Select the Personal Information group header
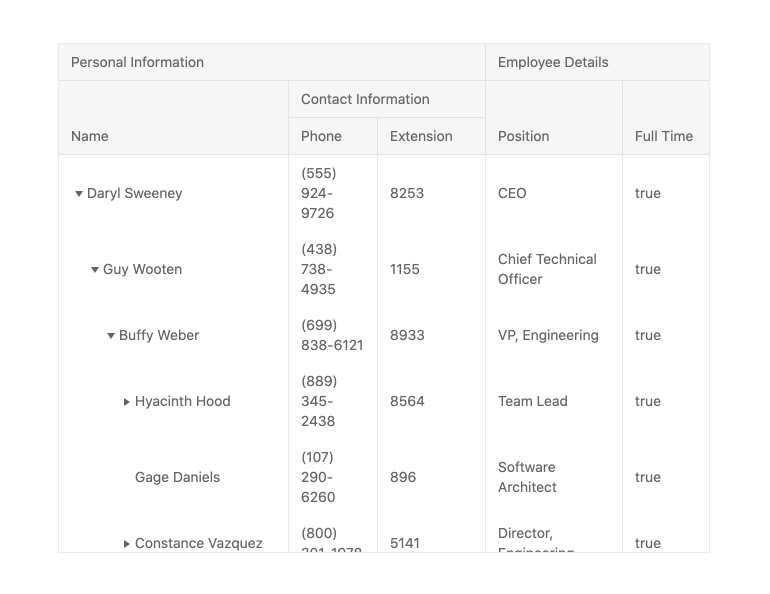The image size is (770, 594). 137,62
